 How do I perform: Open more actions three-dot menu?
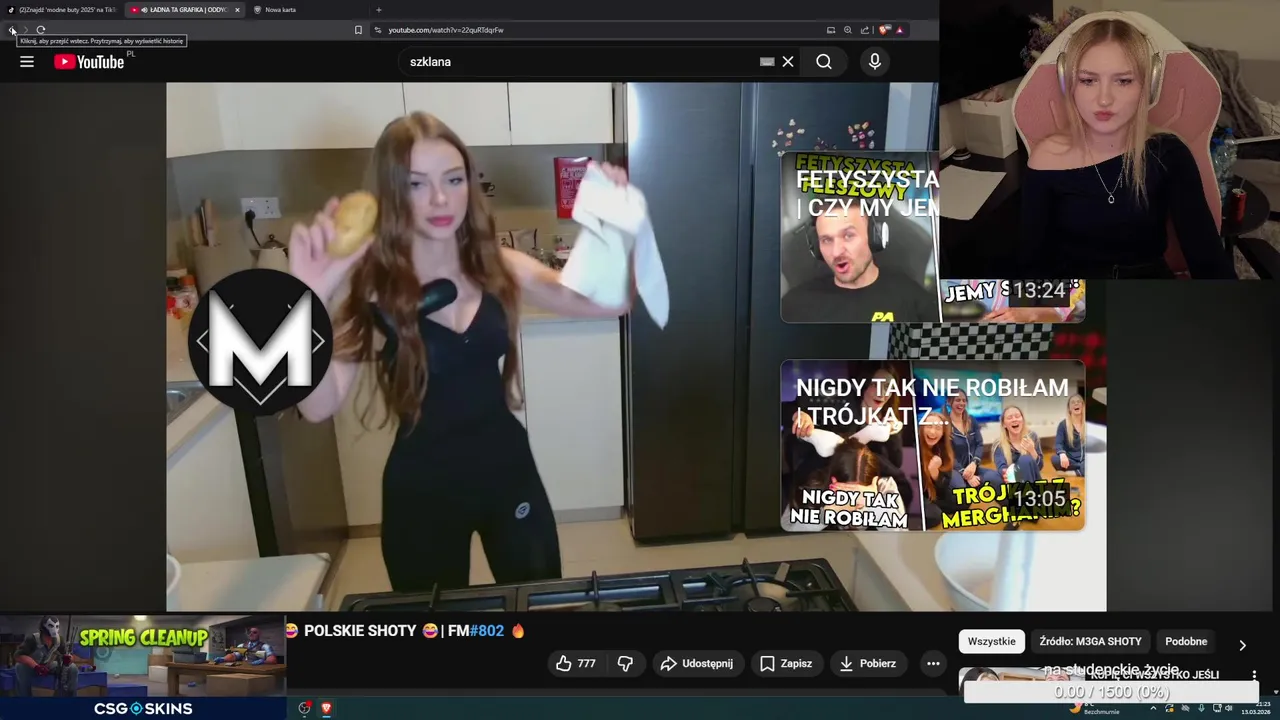[933, 663]
